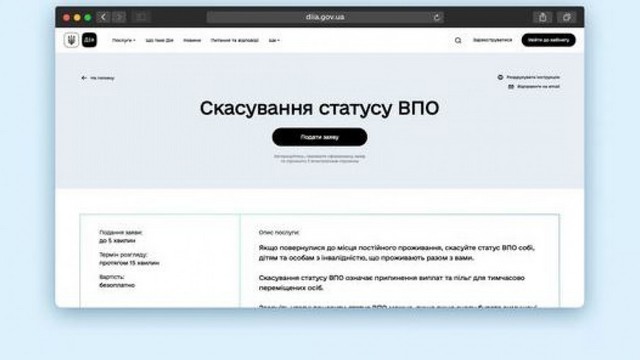
Task: Focus the diia.gov.ua address bar
Action: coord(325,17)
